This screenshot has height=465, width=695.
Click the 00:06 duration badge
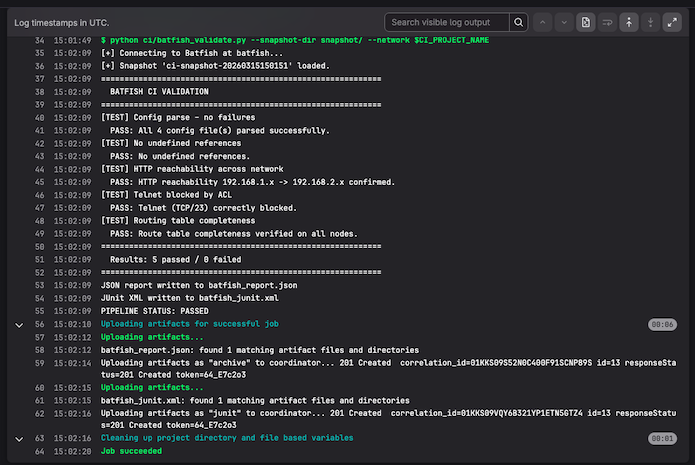662,324
